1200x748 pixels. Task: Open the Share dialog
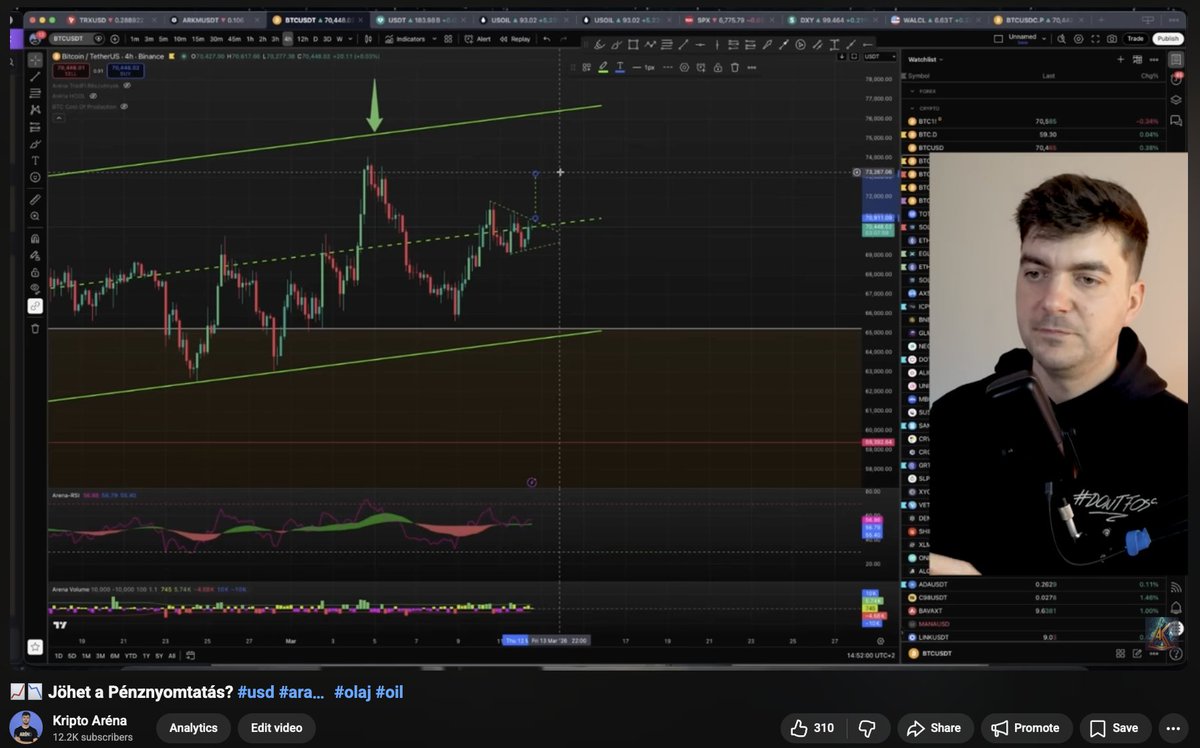pyautogui.click(x=935, y=728)
